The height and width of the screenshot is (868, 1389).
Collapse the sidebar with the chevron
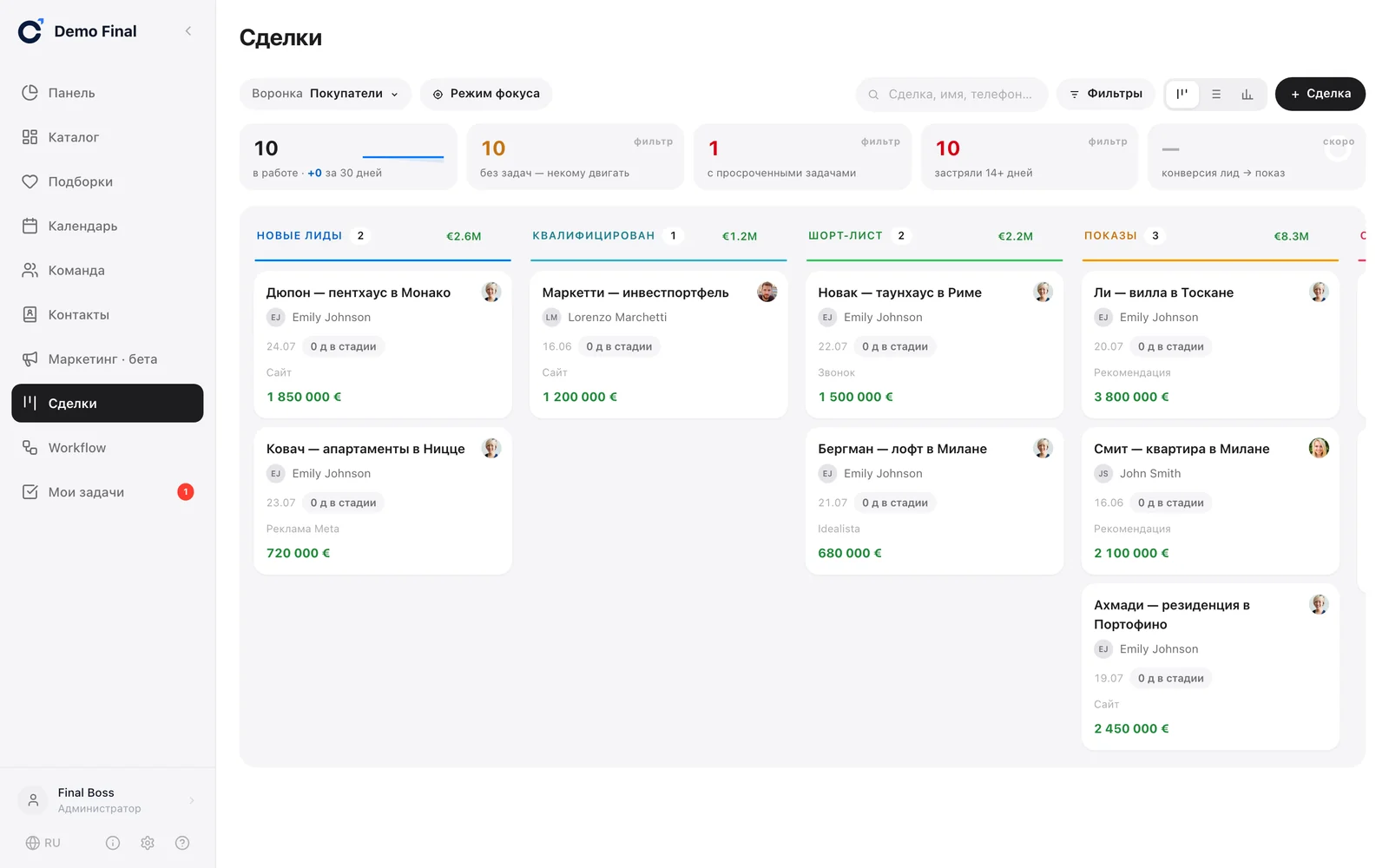point(188,31)
